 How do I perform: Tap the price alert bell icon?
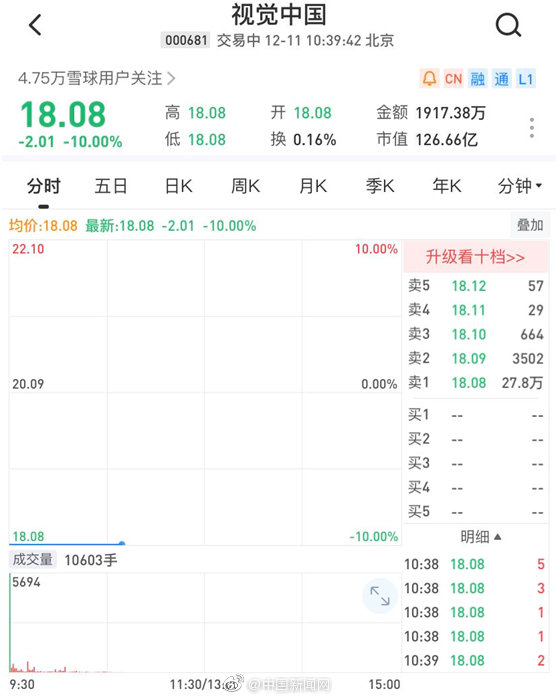tap(429, 79)
